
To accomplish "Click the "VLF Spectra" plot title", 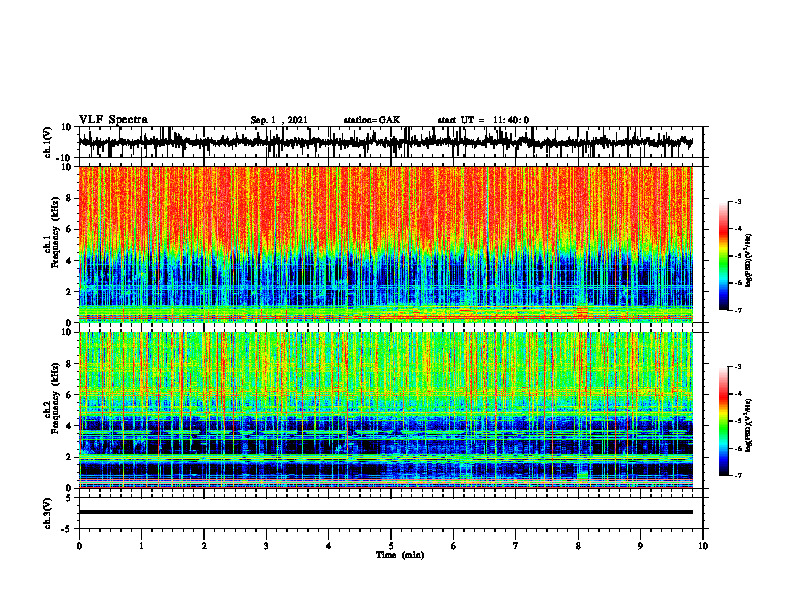I will click(113, 119).
